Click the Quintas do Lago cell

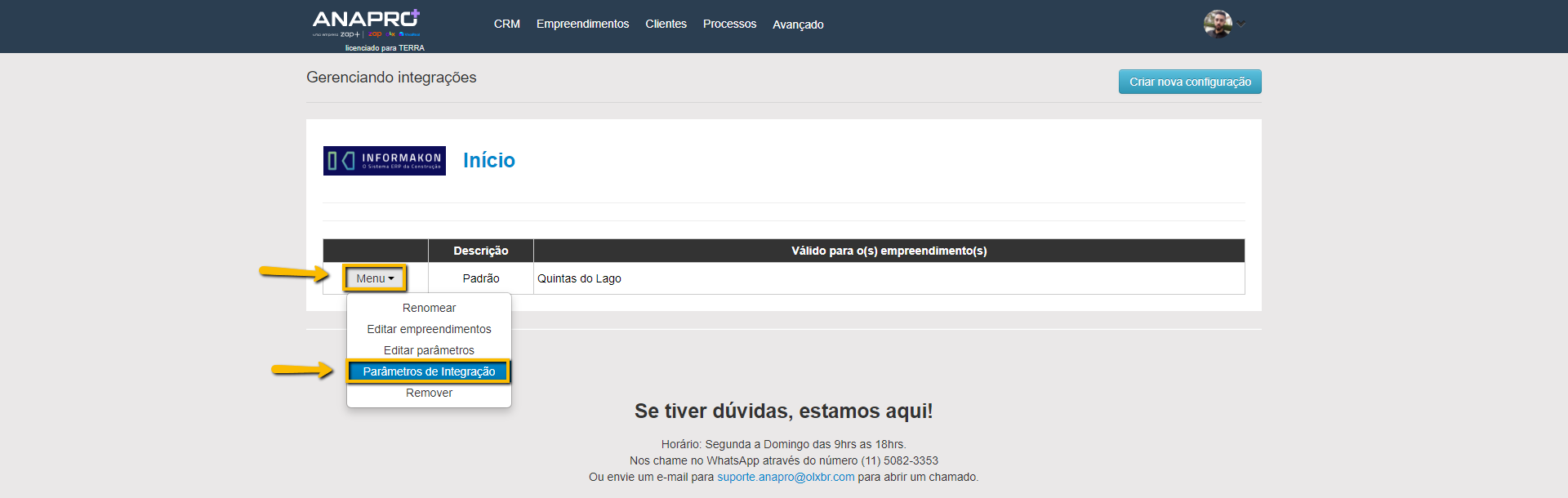[579, 278]
